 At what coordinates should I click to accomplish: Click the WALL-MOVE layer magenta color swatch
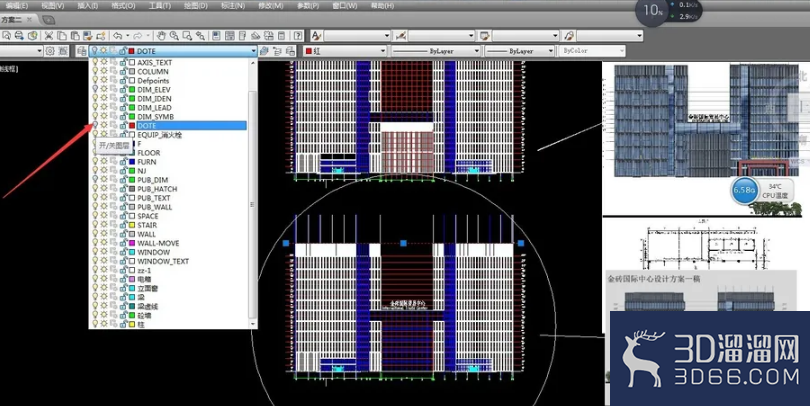132,243
